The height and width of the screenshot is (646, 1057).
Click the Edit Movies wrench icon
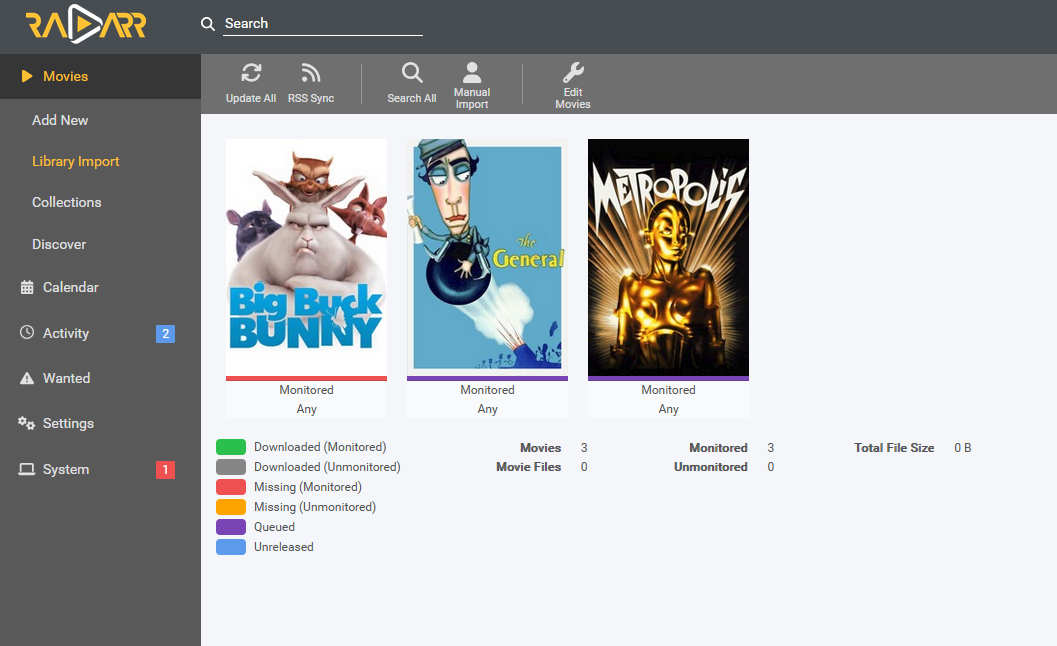(573, 72)
